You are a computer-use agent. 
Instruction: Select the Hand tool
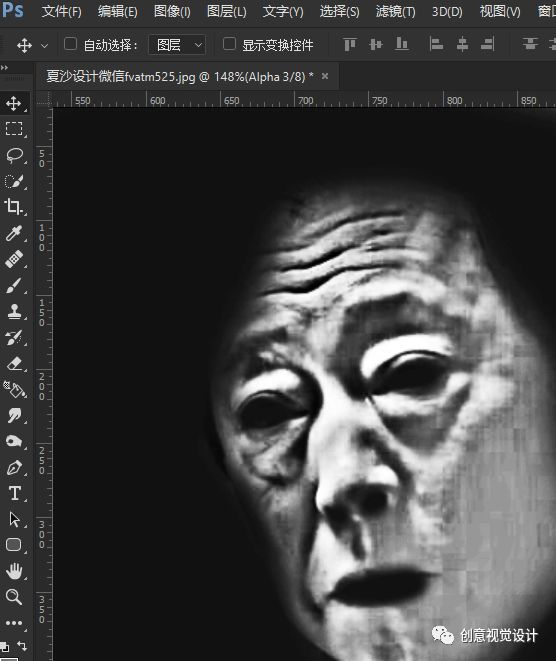[x=14, y=571]
